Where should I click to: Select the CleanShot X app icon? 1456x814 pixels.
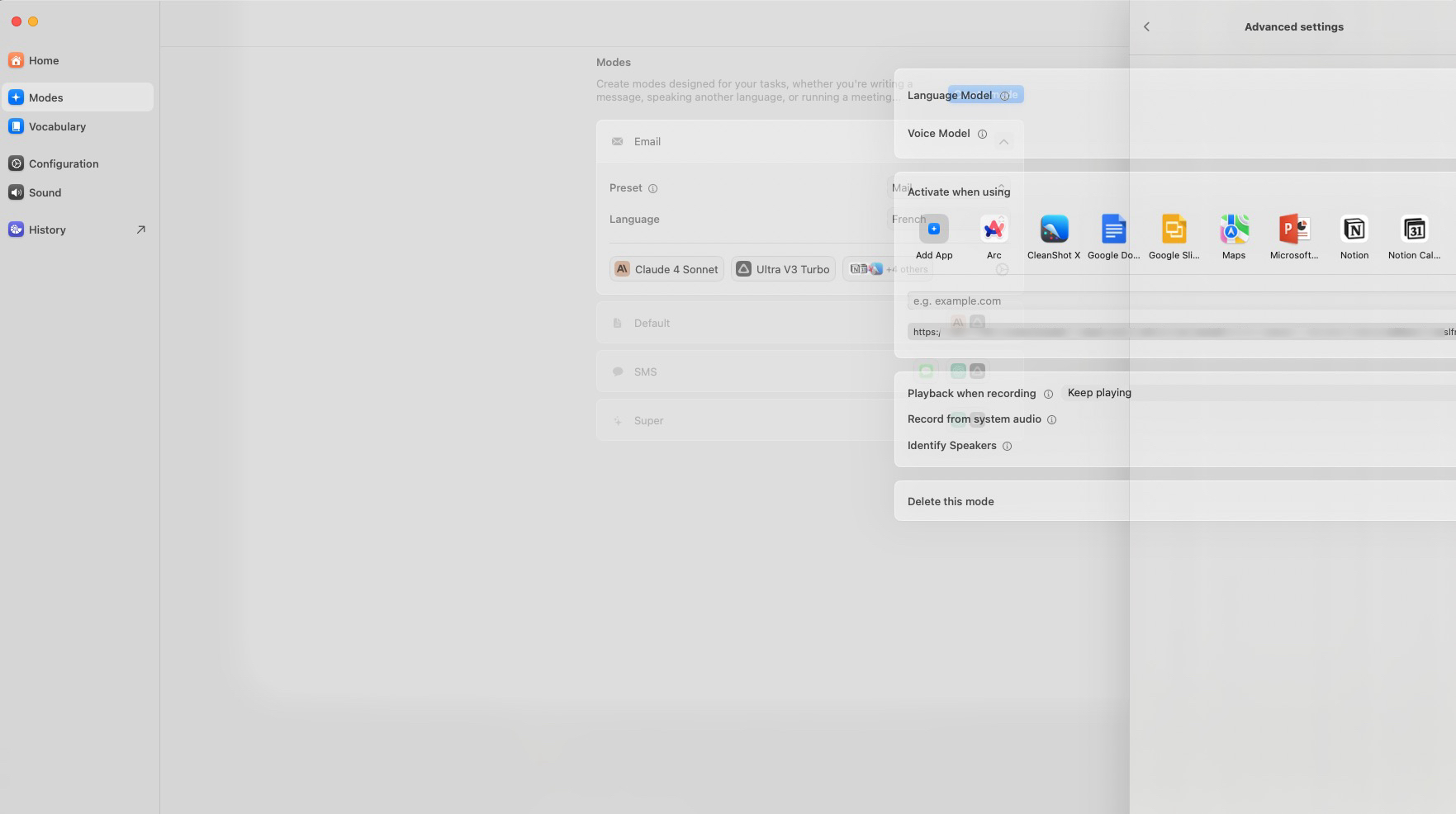coord(1054,229)
